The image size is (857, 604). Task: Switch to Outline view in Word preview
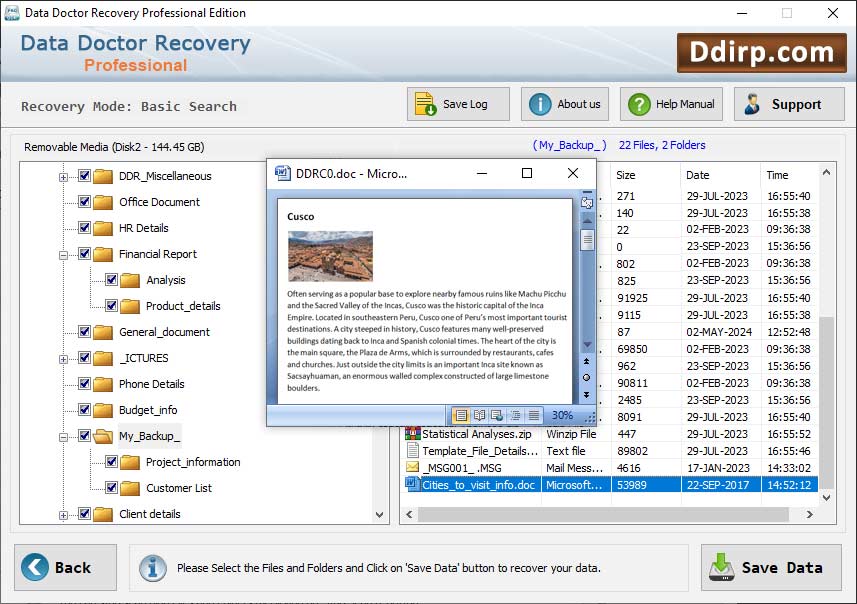coord(515,415)
